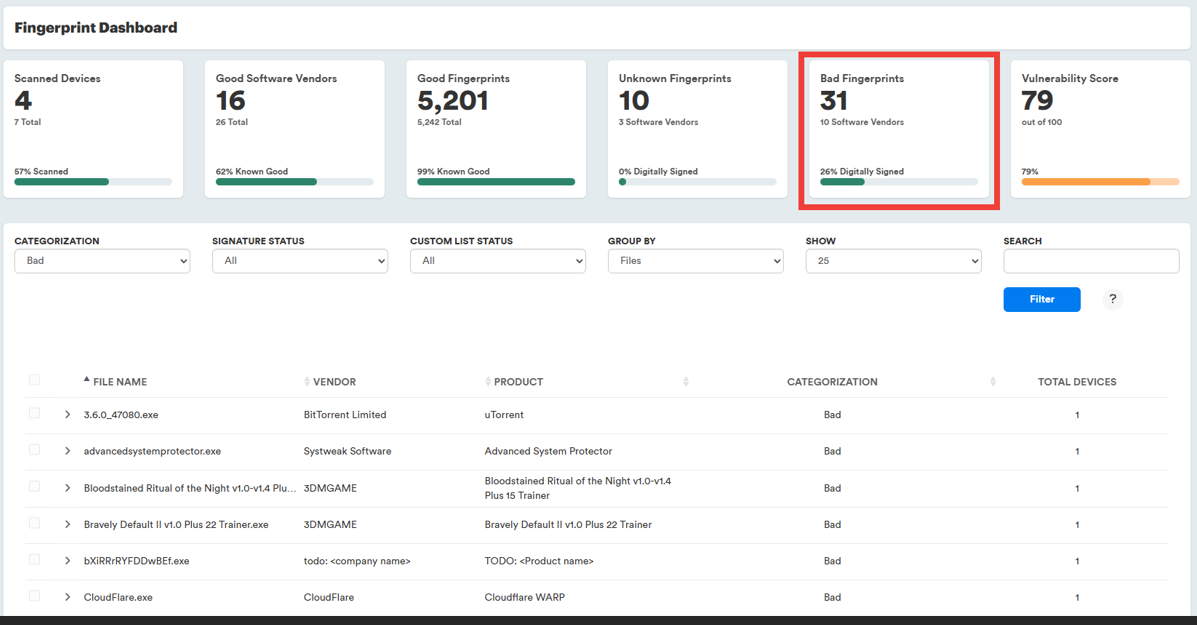Toggle the select-all checkbox in table header
Image resolution: width=1197 pixels, height=625 pixels.
34,380
